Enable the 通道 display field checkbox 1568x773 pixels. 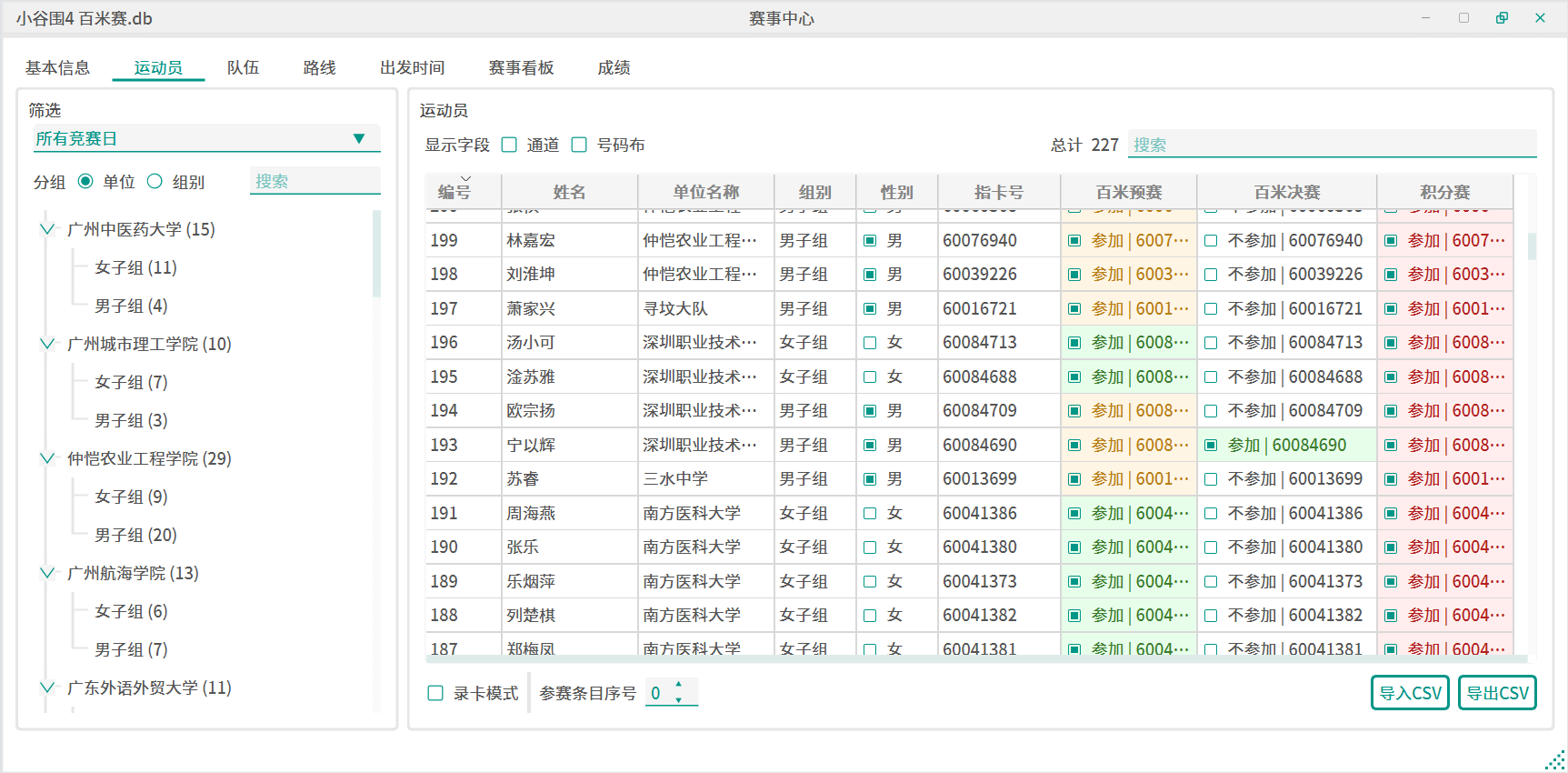coord(510,146)
